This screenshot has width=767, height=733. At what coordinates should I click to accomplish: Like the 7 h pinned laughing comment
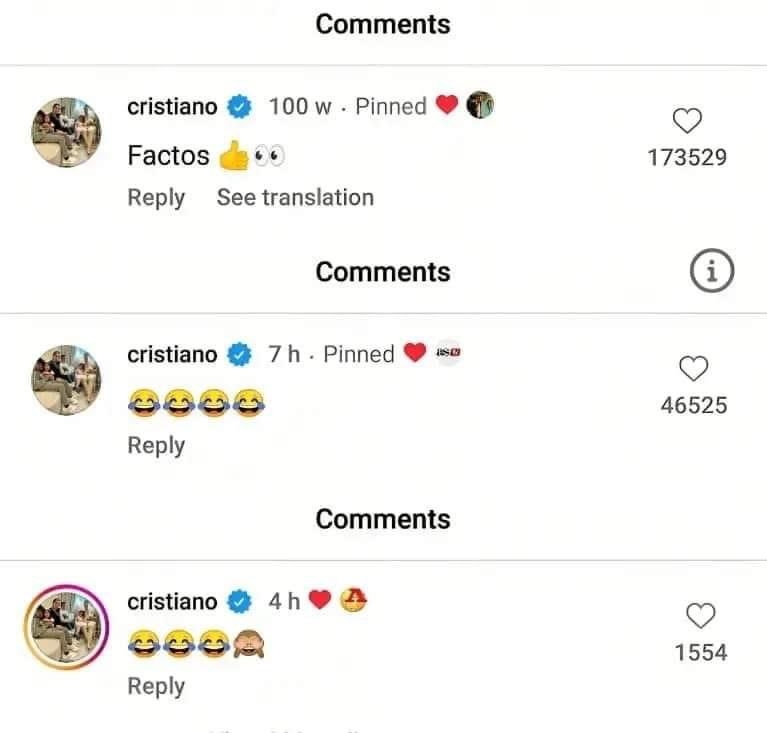[694, 369]
